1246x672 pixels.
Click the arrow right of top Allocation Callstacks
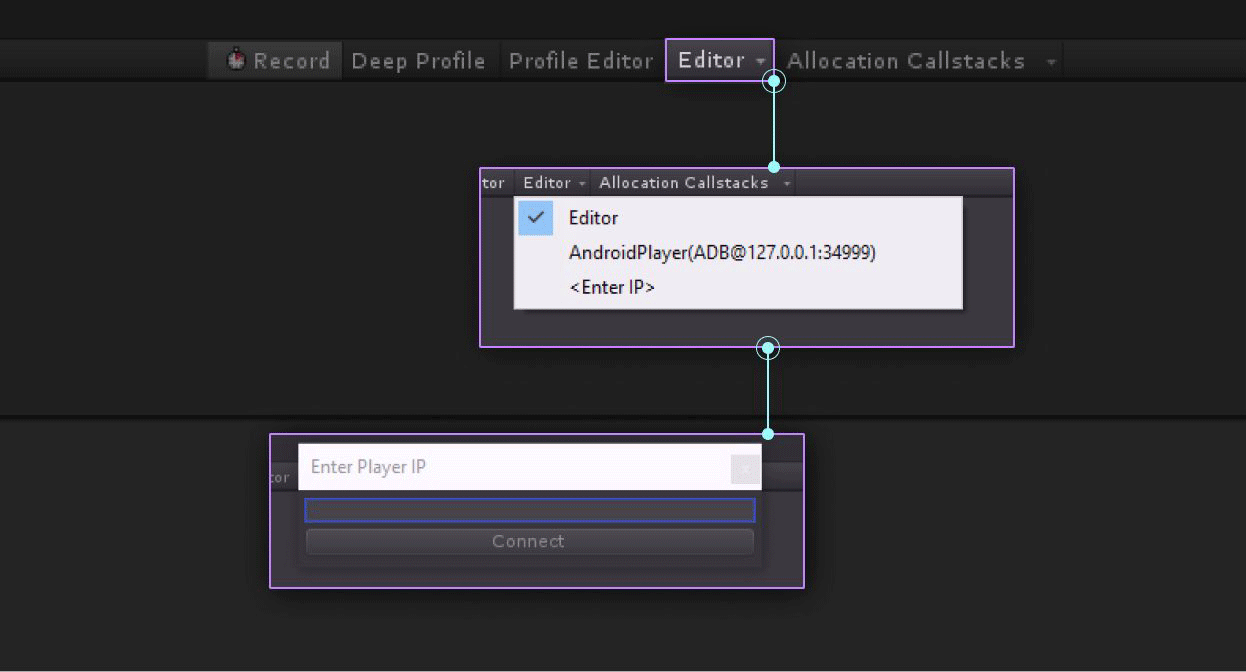tap(1050, 62)
